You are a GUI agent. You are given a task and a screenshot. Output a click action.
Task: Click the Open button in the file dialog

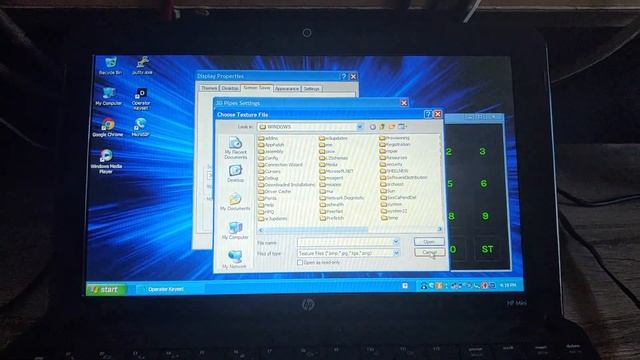coord(429,242)
